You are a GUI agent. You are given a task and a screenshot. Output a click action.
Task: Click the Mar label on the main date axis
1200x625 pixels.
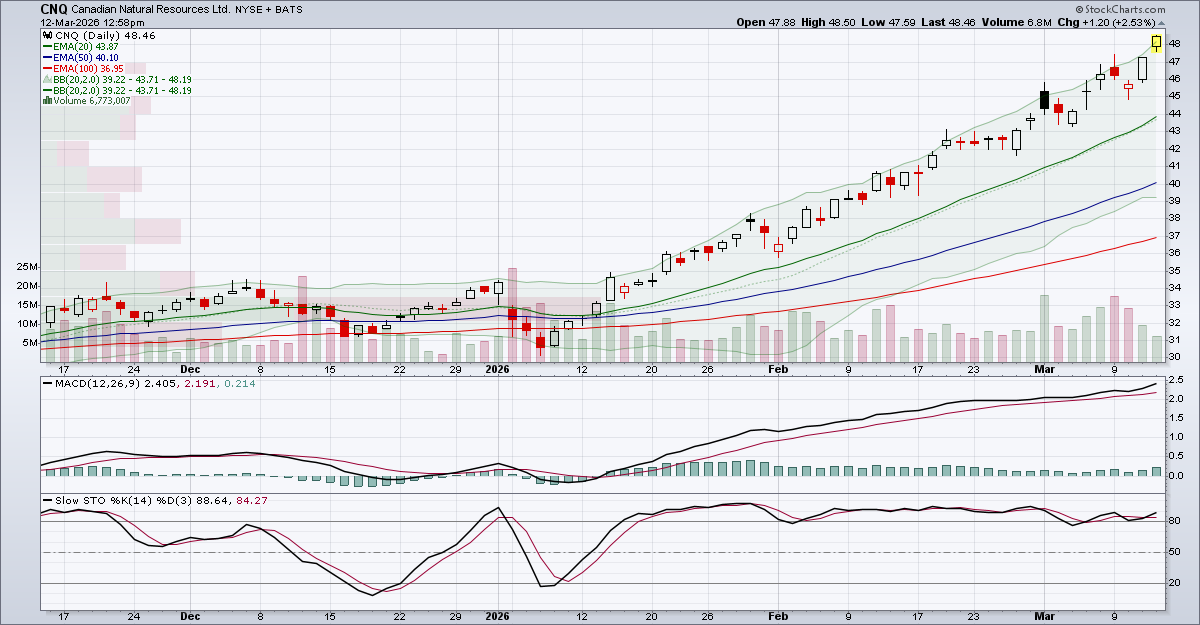(x=1042, y=370)
